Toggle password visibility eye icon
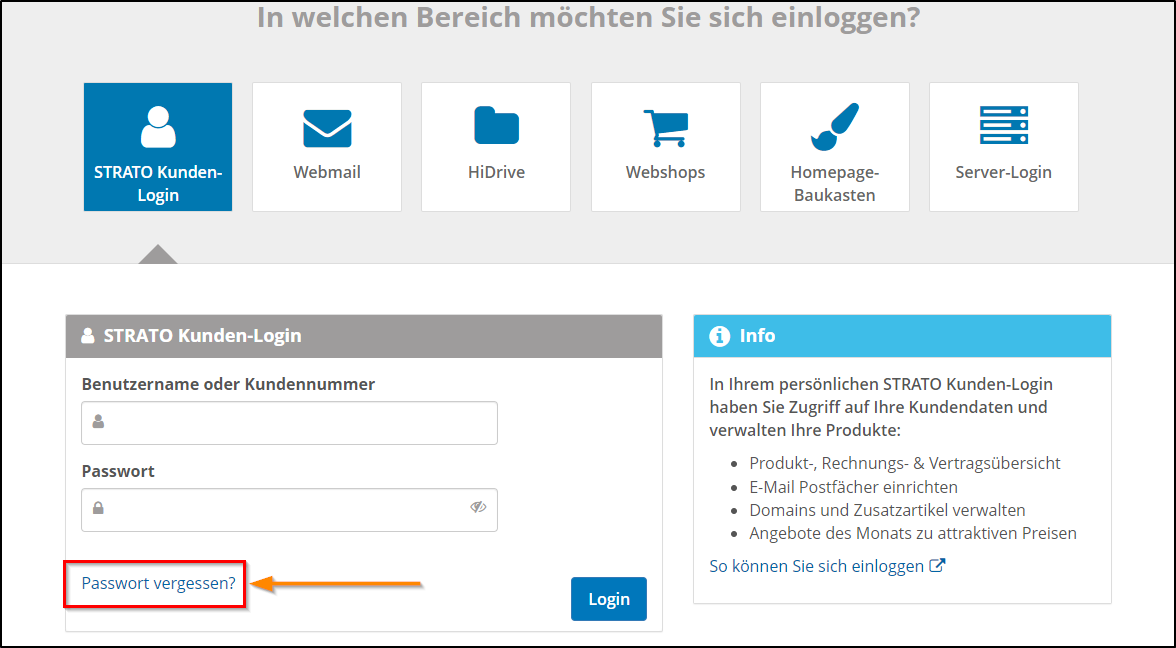 coord(478,508)
